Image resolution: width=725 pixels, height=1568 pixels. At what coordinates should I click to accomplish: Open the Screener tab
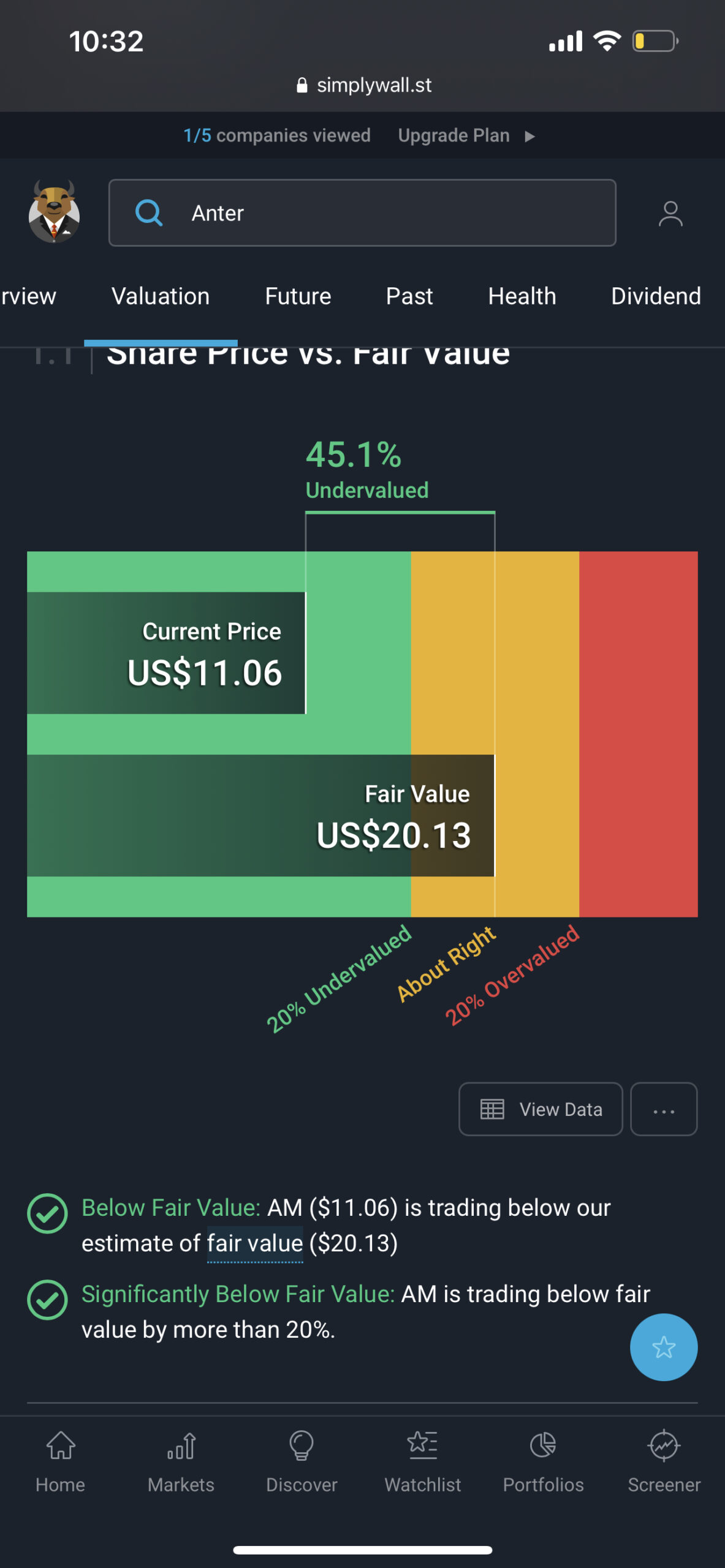click(x=664, y=1461)
